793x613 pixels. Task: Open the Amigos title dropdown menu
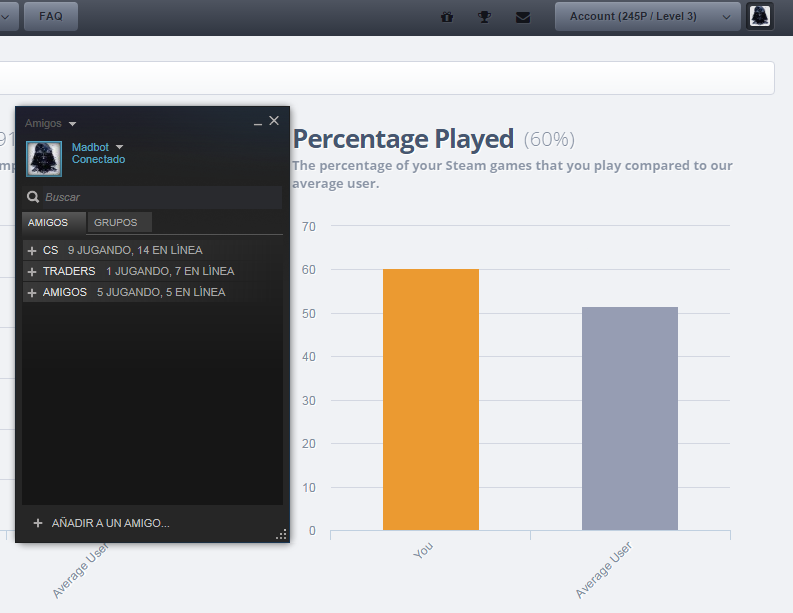[x=72, y=124]
